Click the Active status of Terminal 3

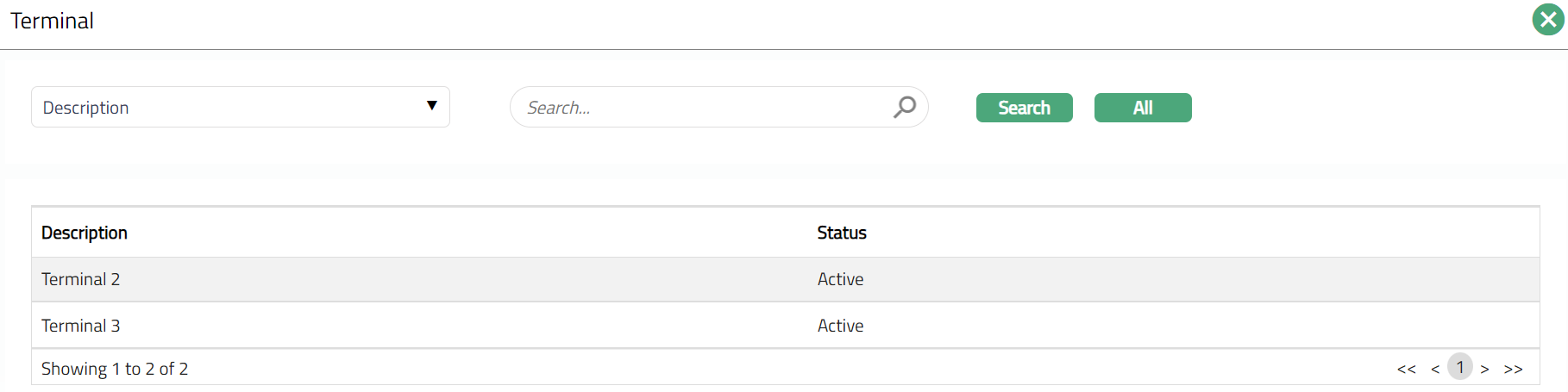841,326
